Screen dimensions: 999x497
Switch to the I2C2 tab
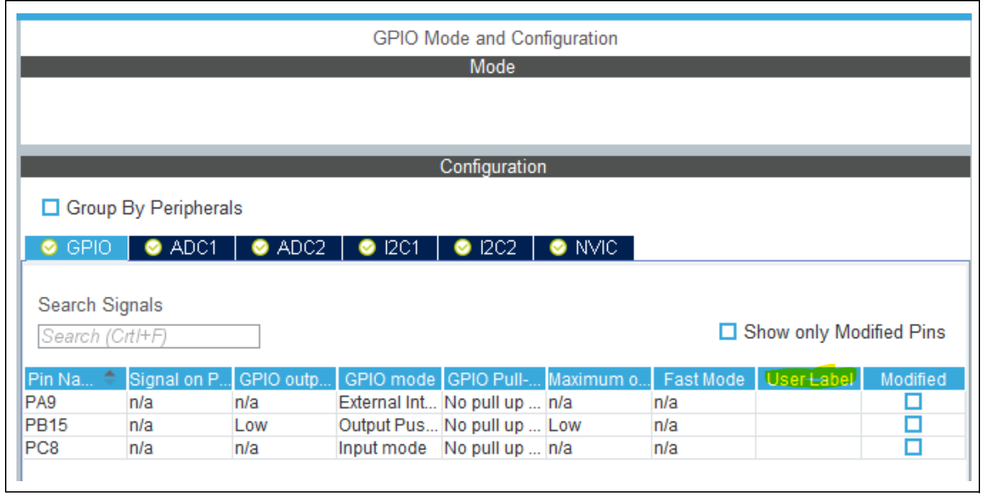point(497,248)
